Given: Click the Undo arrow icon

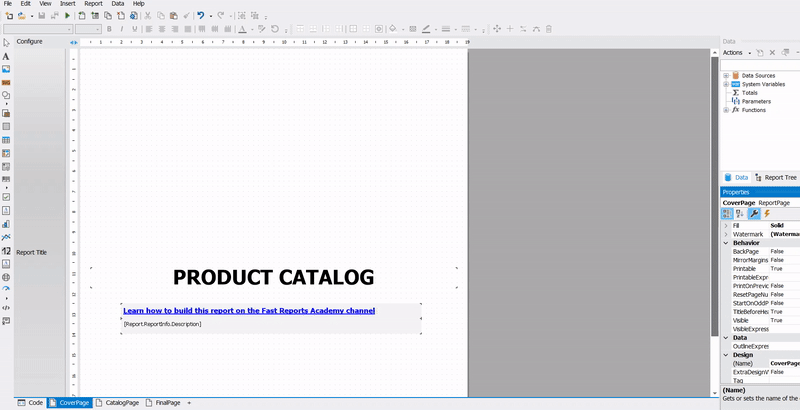Looking at the screenshot, I should [x=200, y=16].
